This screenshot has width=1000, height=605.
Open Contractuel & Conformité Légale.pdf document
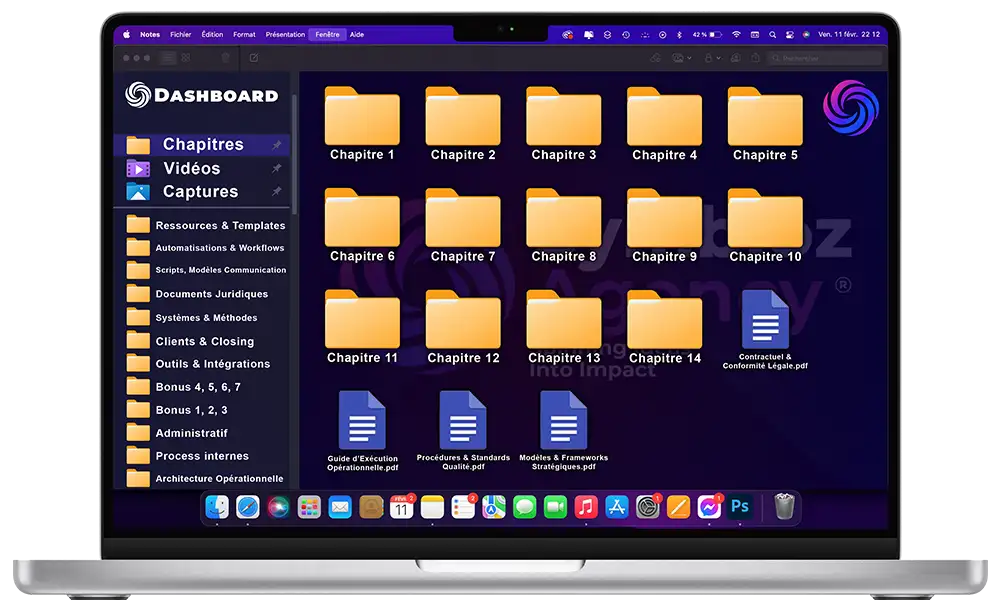click(x=765, y=320)
